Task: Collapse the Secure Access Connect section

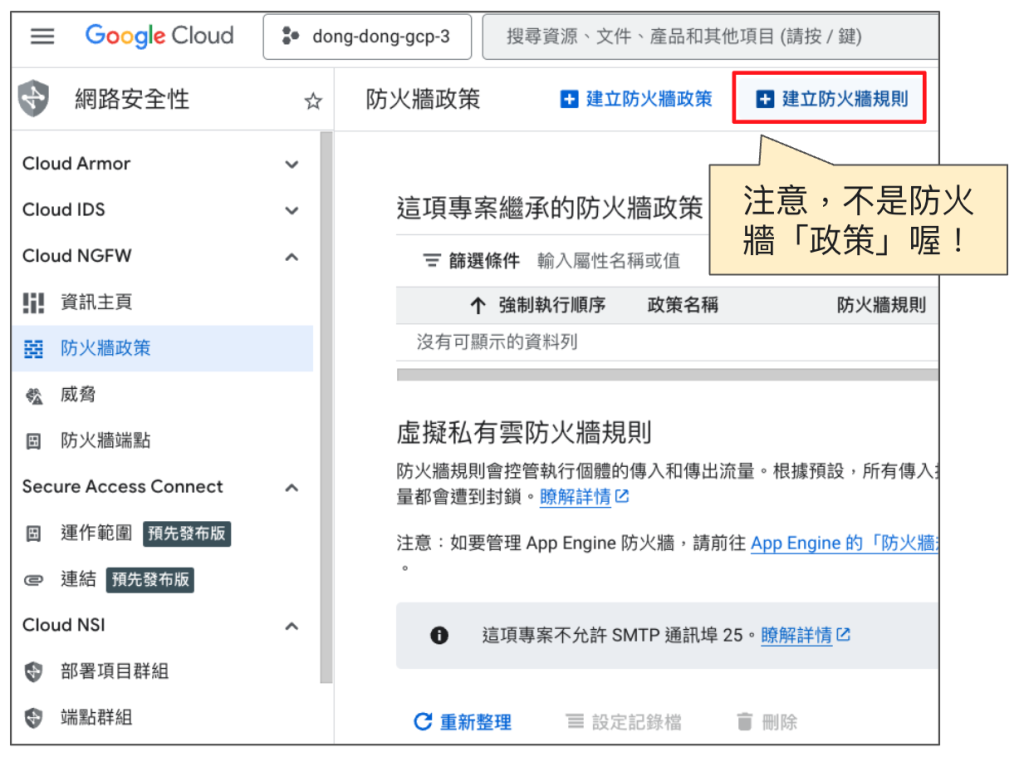Action: pyautogui.click(x=292, y=488)
